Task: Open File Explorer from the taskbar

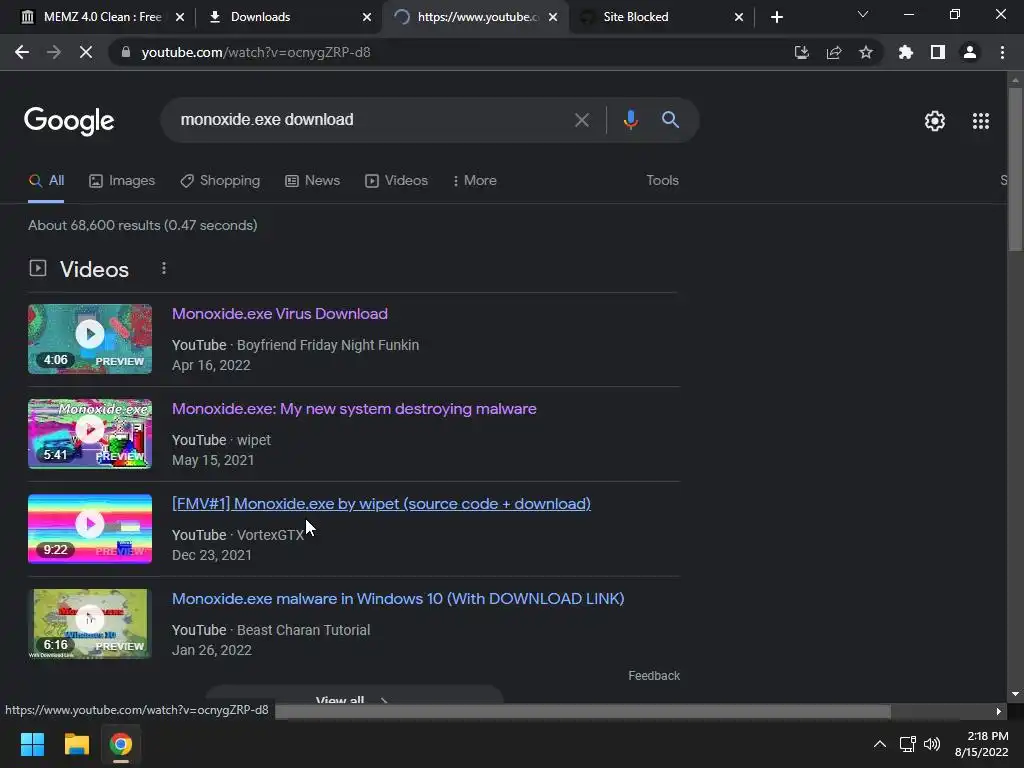Action: [x=76, y=744]
